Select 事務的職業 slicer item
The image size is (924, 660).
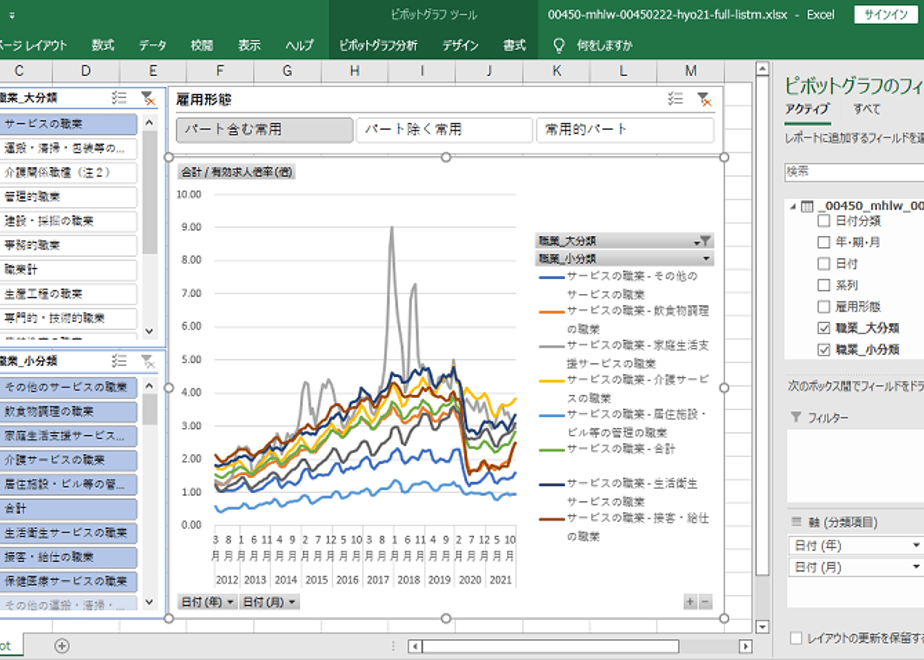click(x=68, y=245)
